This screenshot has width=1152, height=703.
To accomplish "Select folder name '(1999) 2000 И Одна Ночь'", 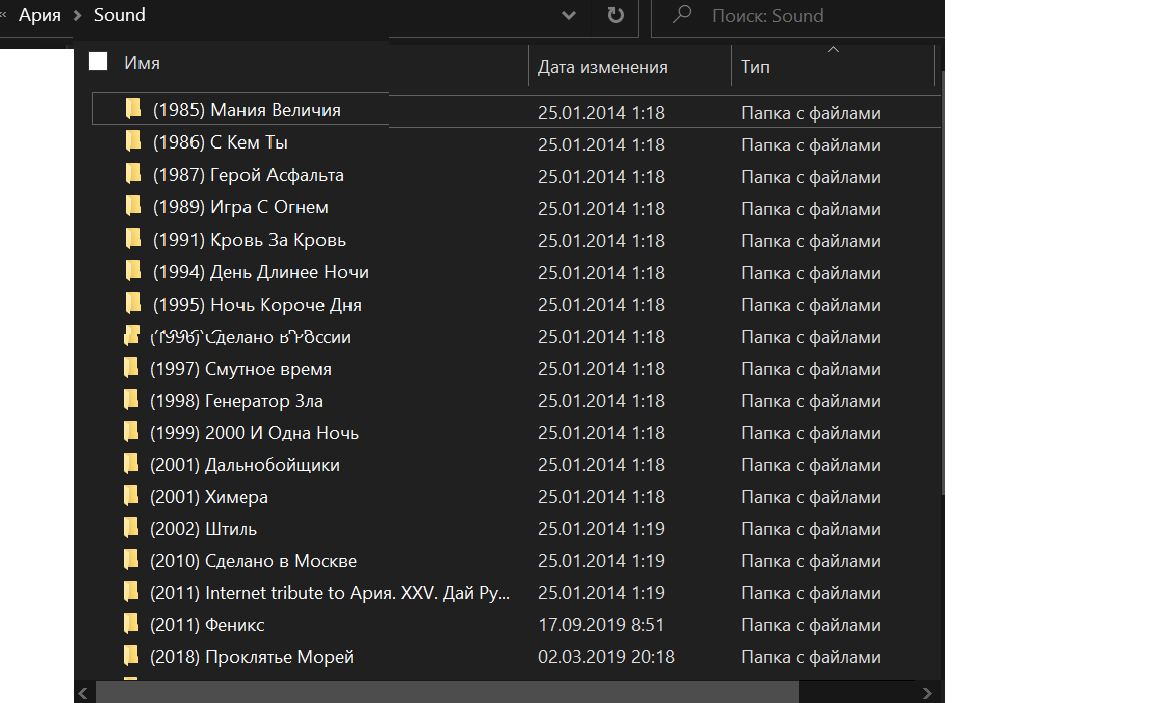I will (254, 433).
